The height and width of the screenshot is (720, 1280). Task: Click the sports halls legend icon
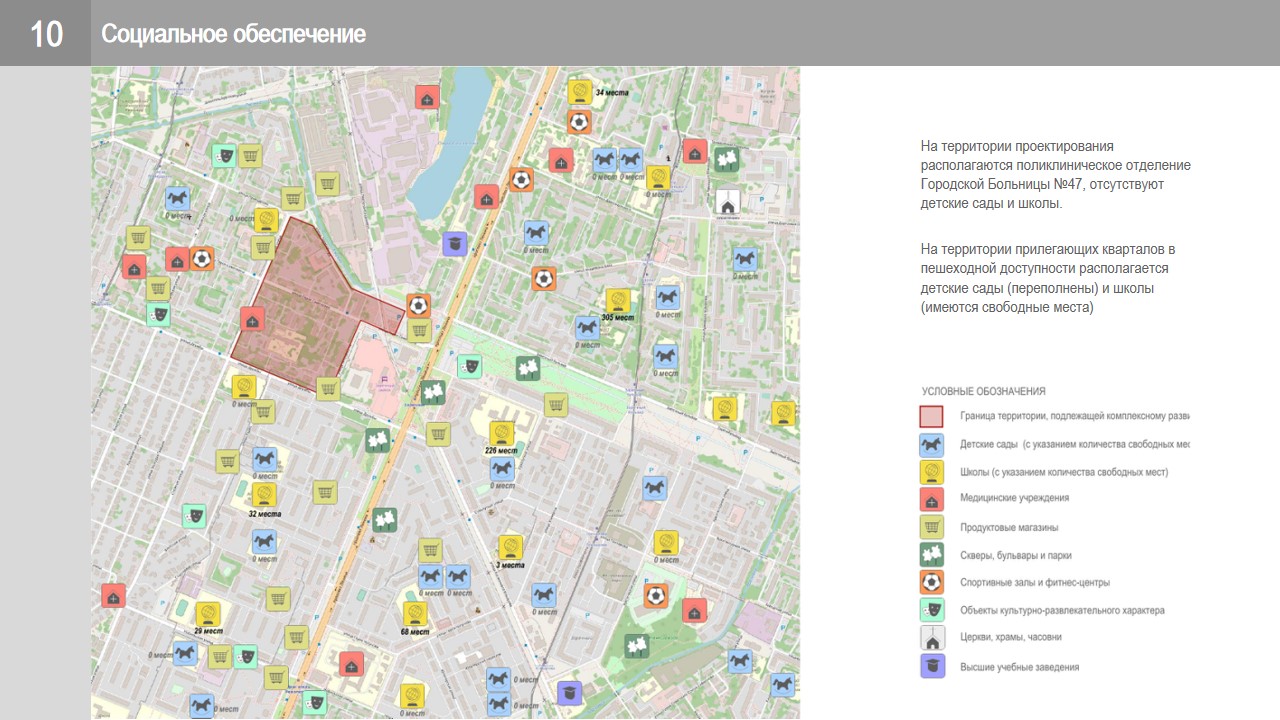[x=932, y=582]
